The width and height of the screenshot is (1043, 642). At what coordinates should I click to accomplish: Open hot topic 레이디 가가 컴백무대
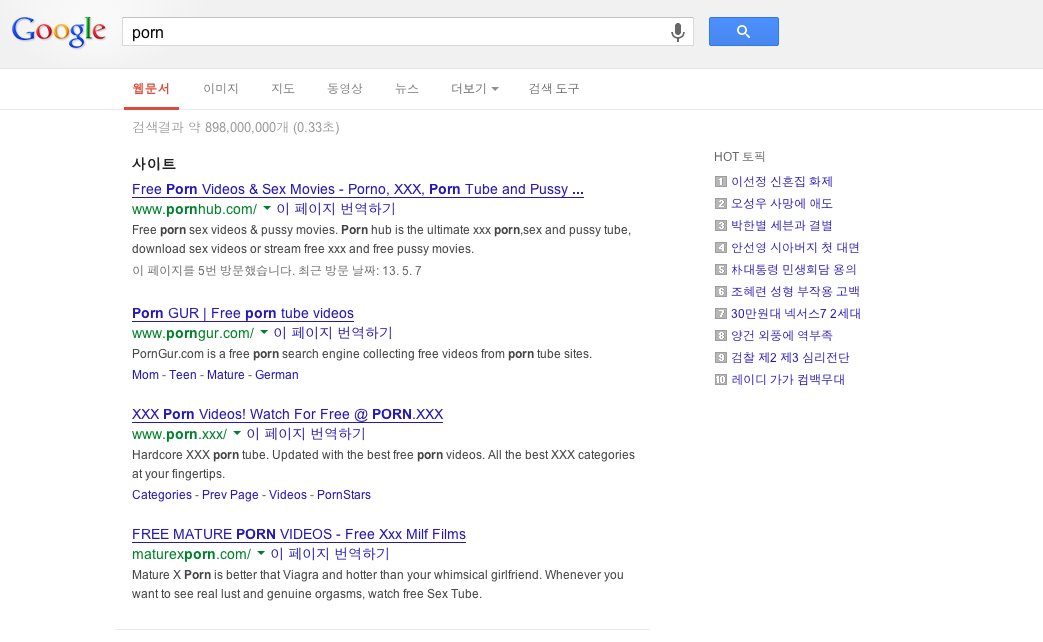coord(788,379)
